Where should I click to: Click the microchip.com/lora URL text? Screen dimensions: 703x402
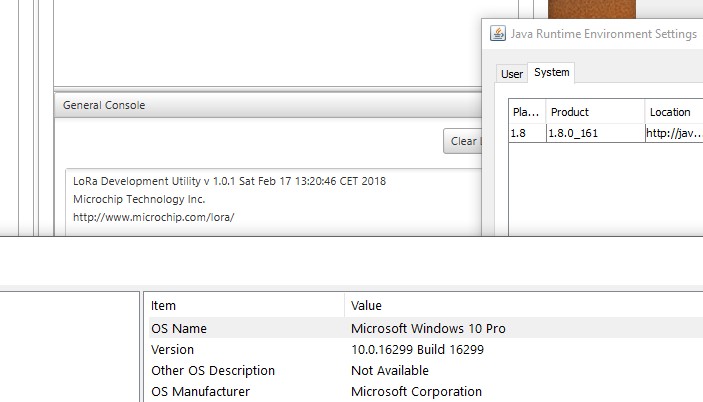pyautogui.click(x=153, y=217)
